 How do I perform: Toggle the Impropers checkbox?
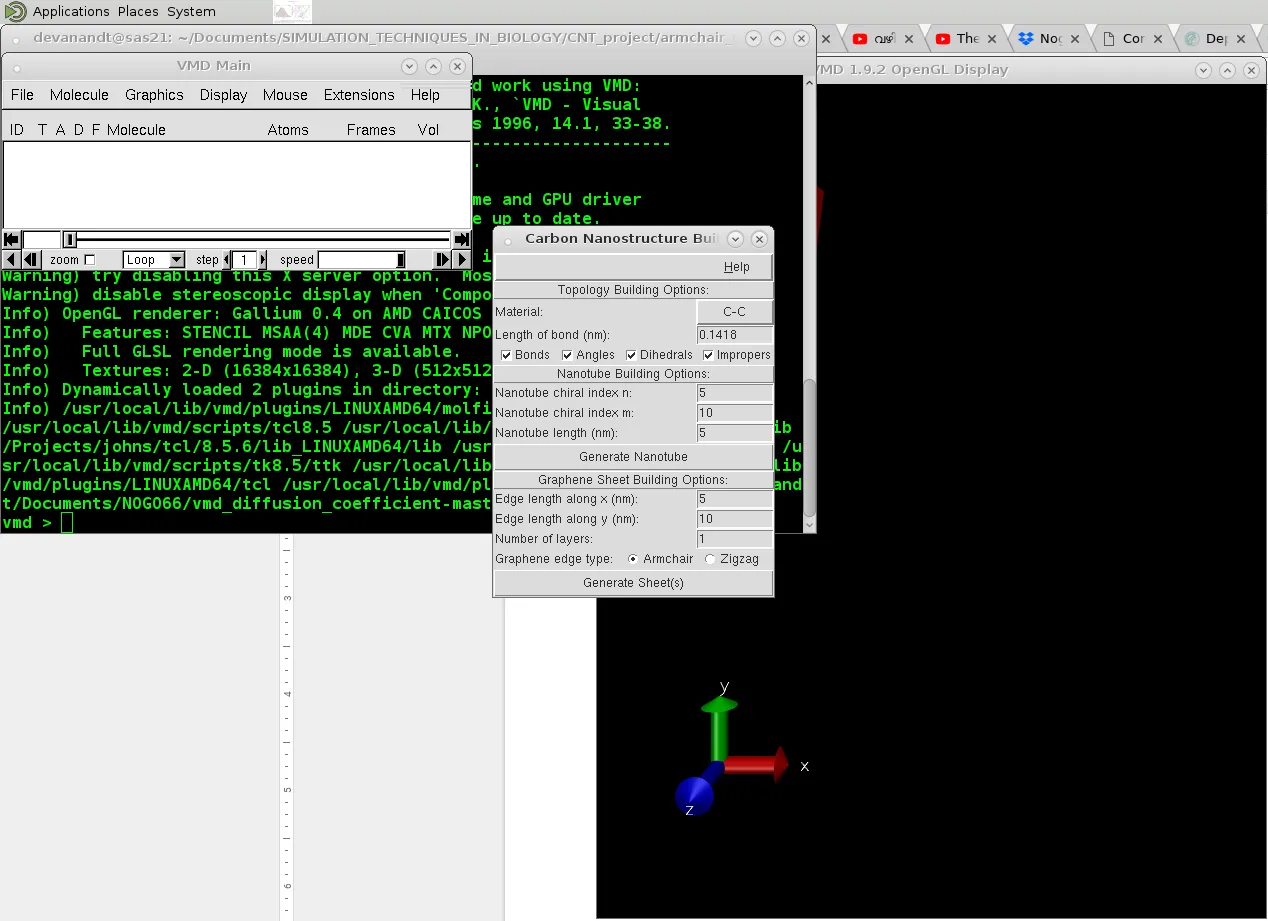click(708, 355)
